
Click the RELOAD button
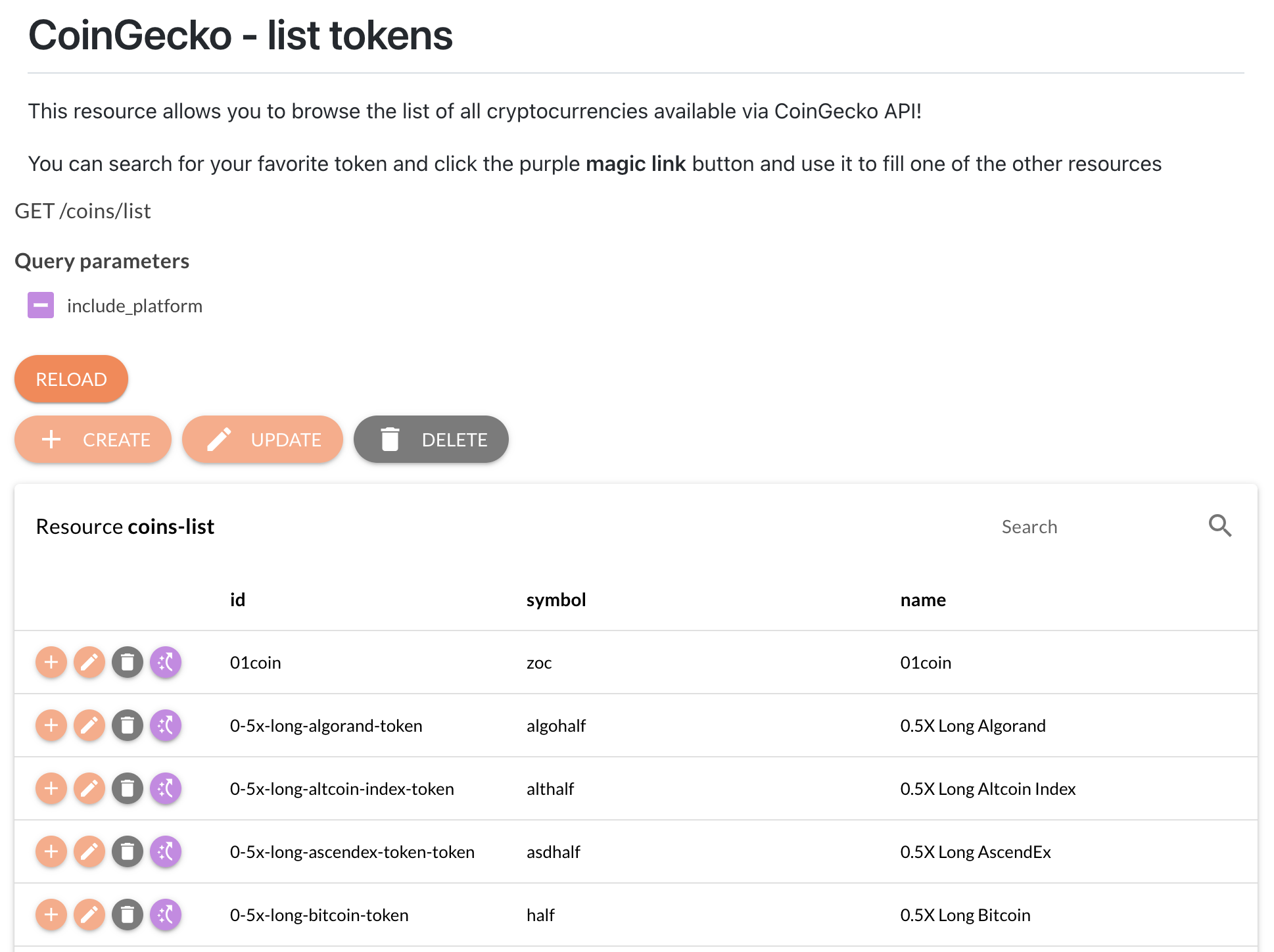point(71,379)
